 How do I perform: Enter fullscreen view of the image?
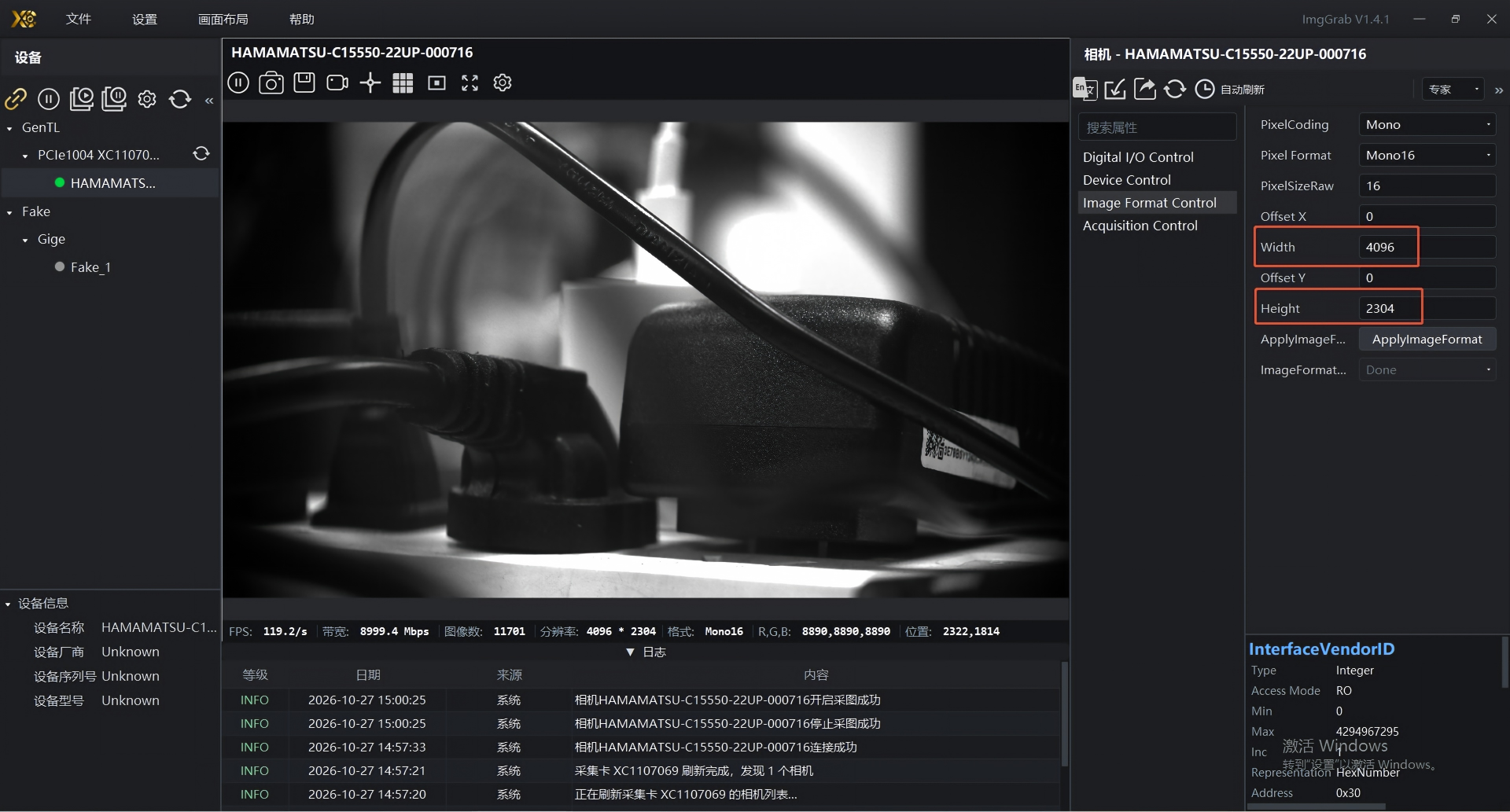point(470,83)
